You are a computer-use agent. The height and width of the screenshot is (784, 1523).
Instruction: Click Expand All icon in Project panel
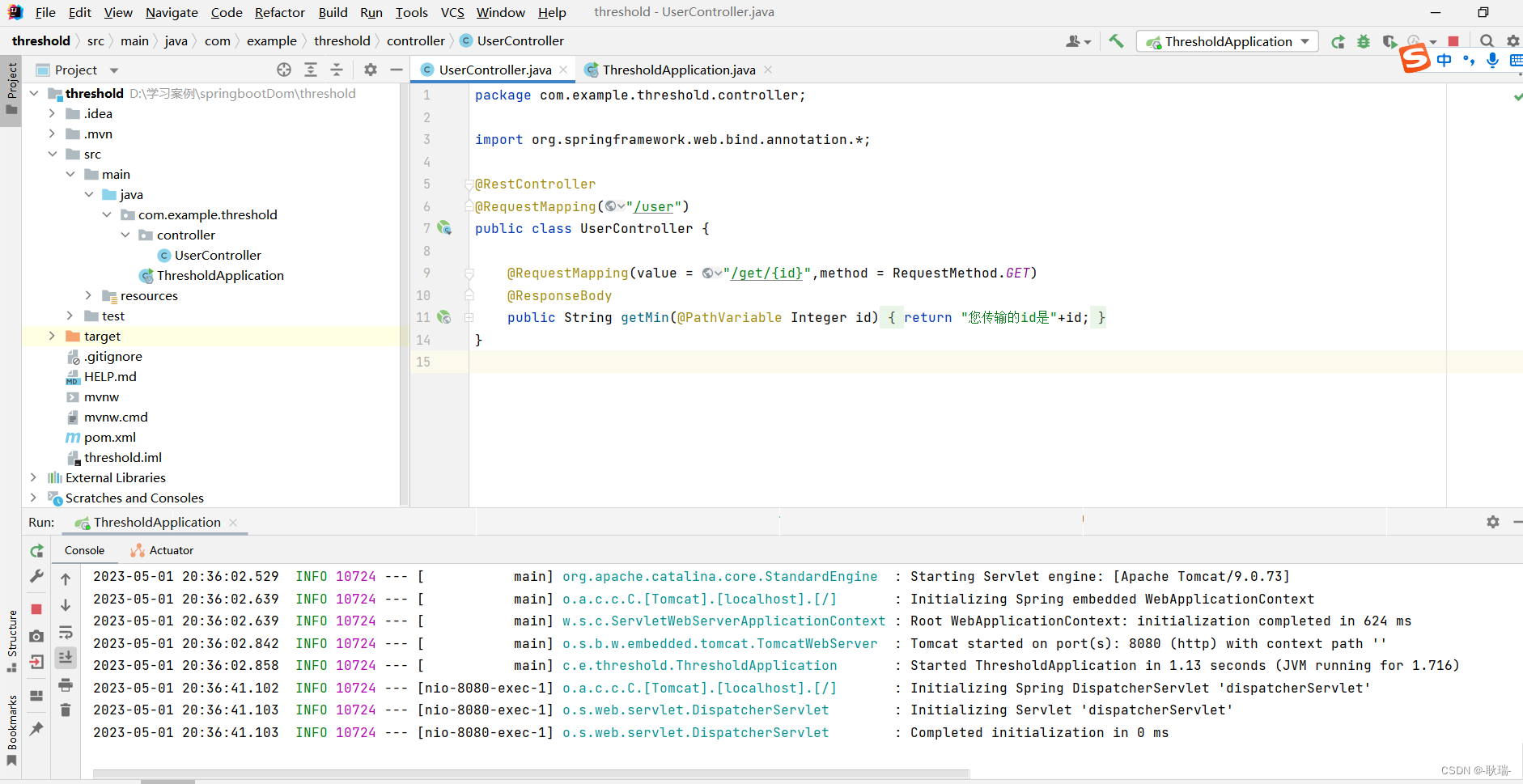pos(311,70)
